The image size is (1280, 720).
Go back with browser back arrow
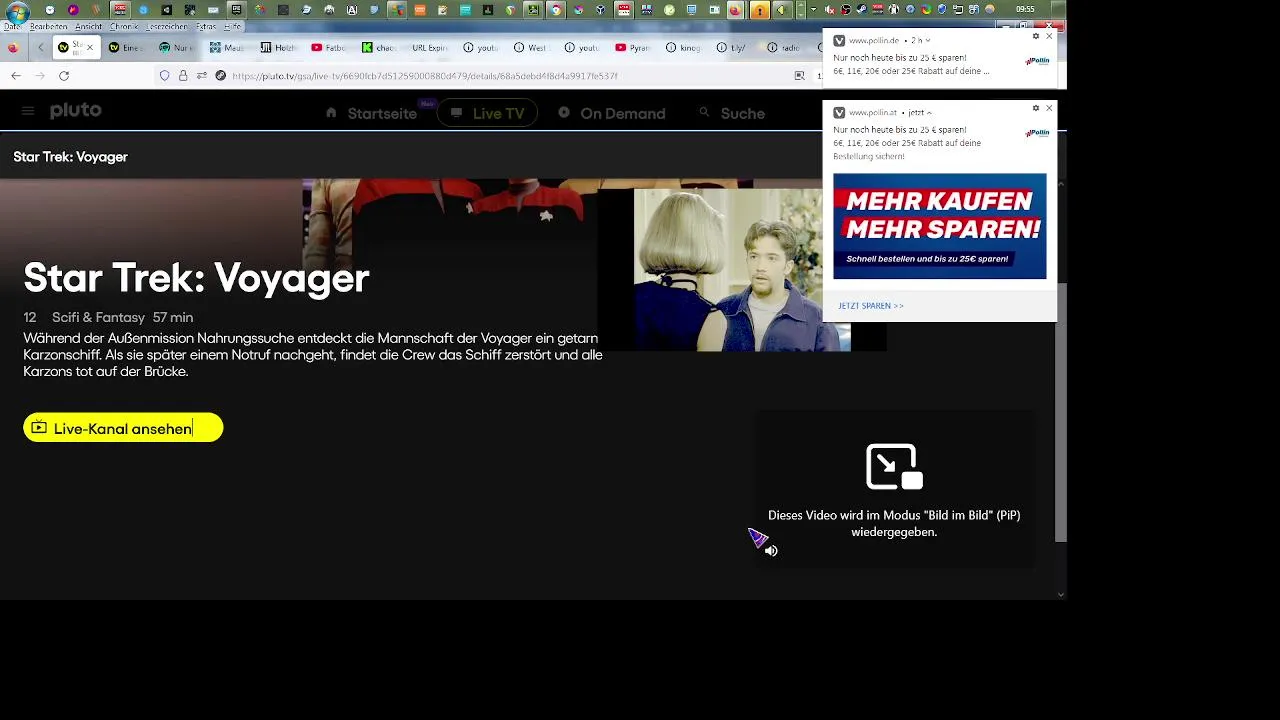[15, 76]
